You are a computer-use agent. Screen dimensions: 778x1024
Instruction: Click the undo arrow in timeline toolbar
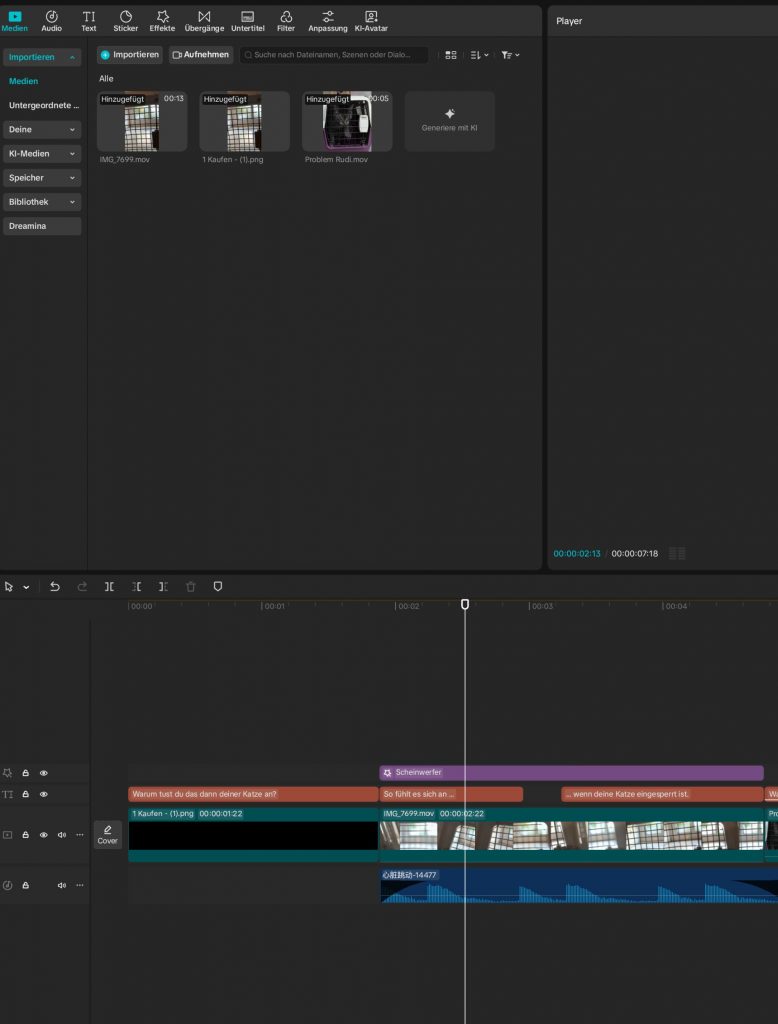pos(55,587)
